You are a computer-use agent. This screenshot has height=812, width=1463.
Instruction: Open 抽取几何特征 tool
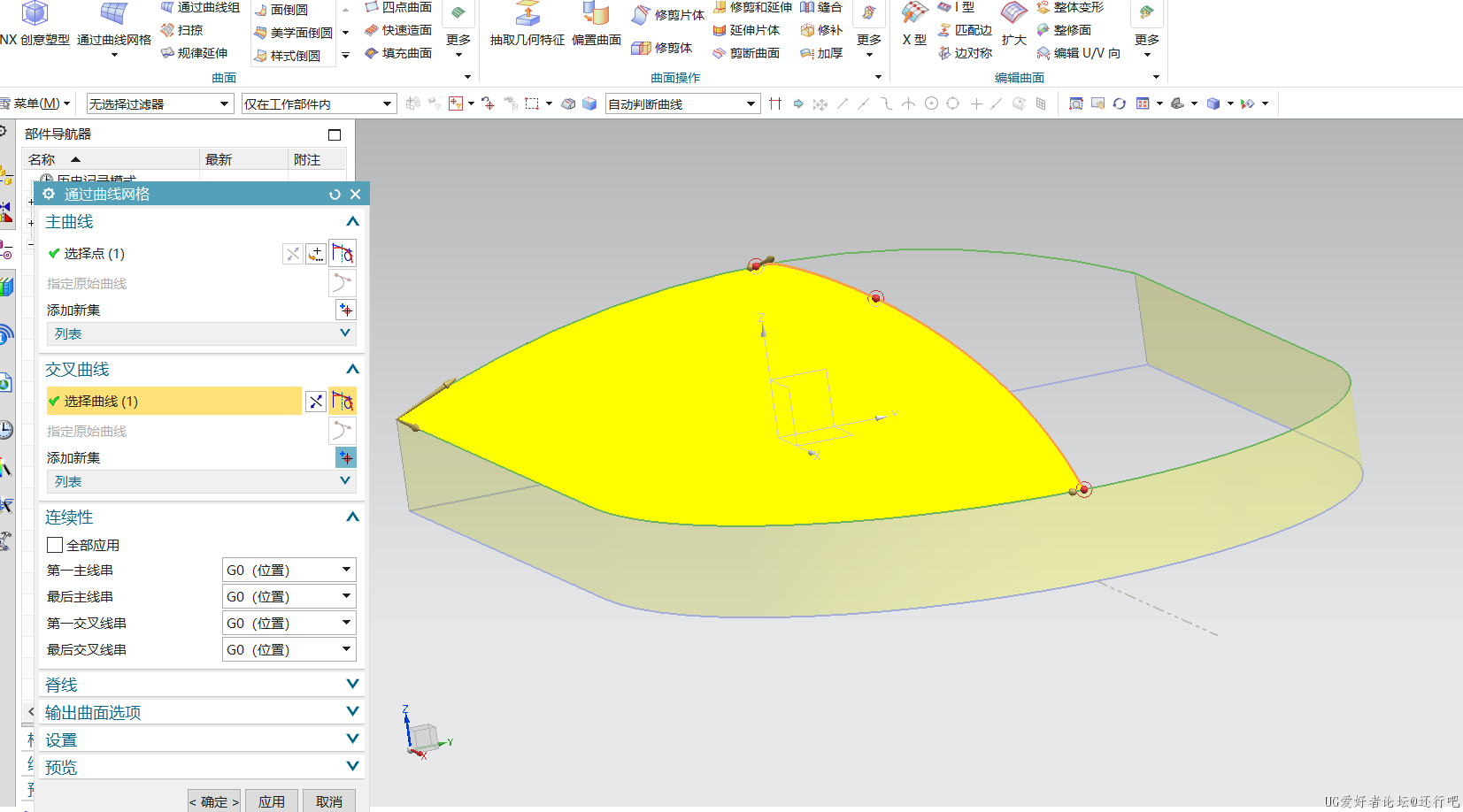coord(527,25)
